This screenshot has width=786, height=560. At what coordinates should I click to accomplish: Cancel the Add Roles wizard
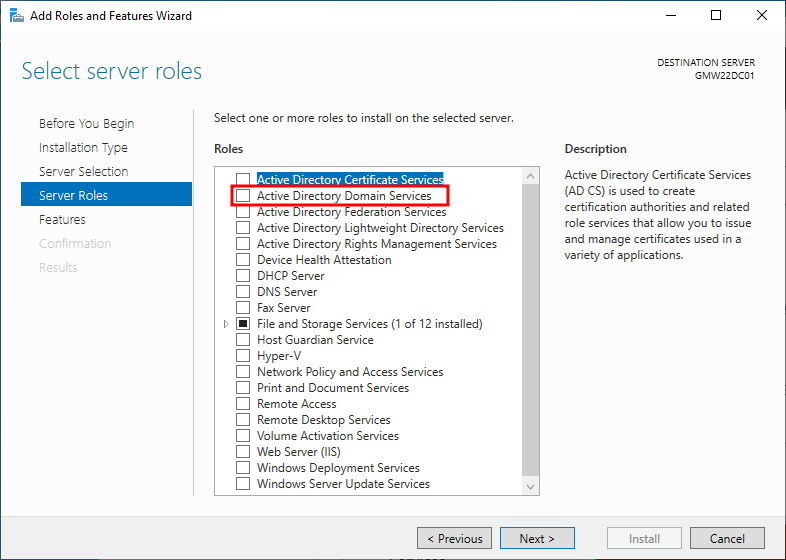(x=727, y=538)
